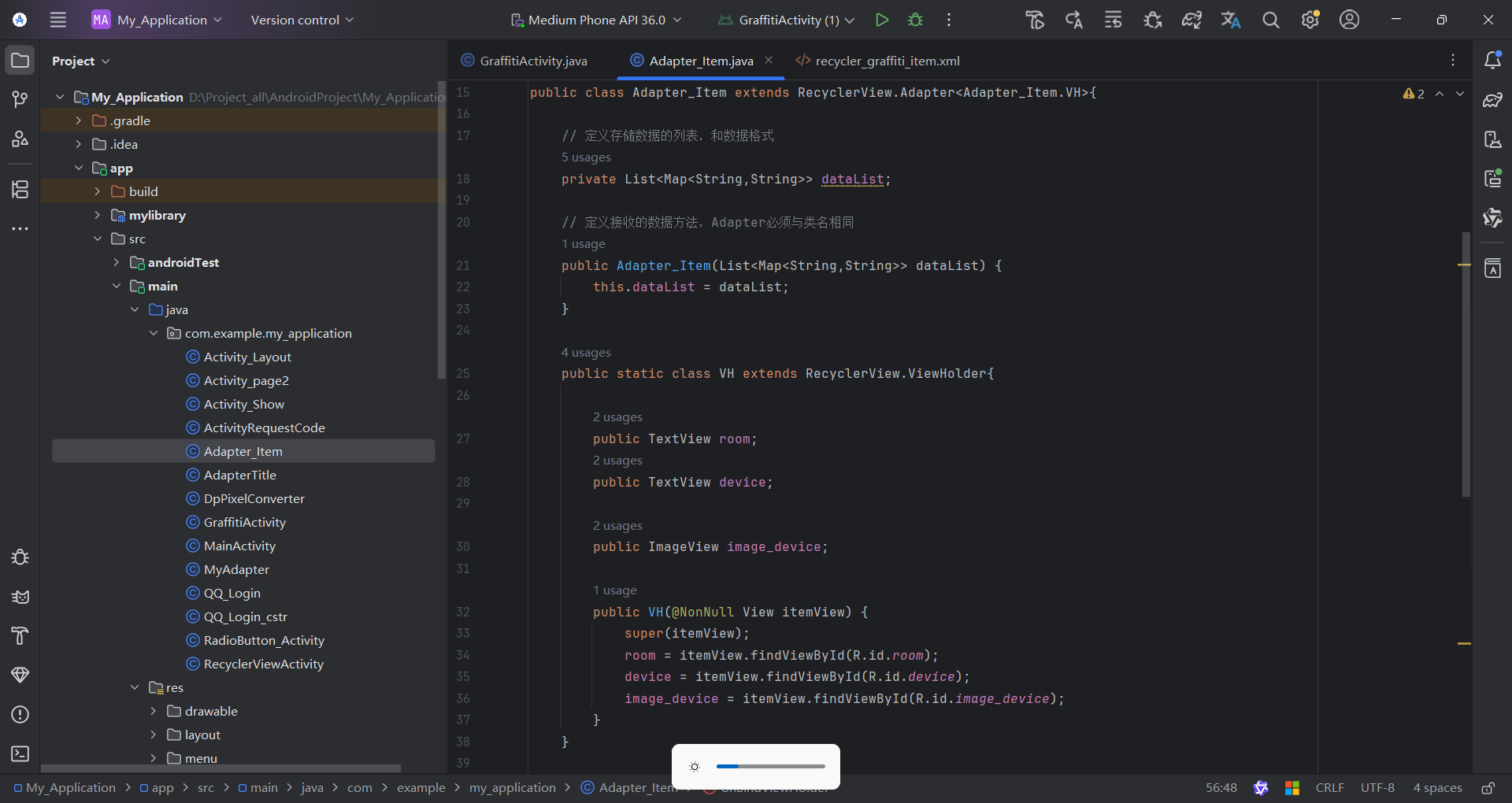Go to next highlighted error
Screen dimensions: 1512x803
click(x=1460, y=94)
